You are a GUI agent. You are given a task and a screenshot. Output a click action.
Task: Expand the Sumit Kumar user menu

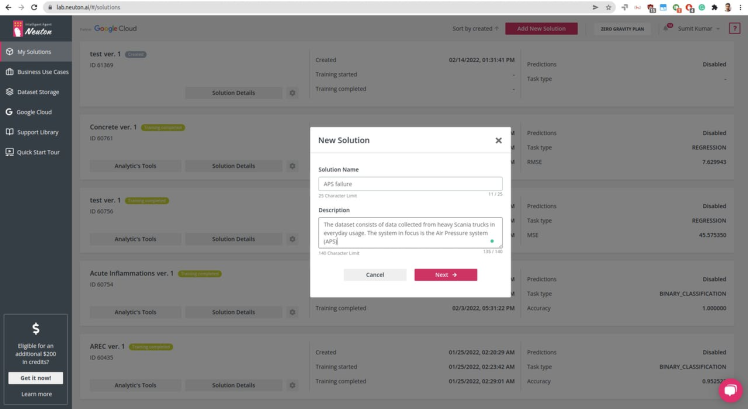point(699,29)
